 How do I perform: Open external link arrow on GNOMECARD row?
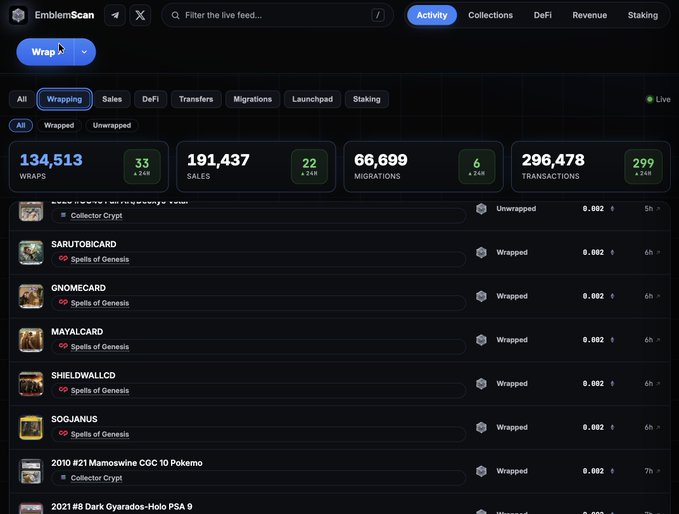coord(658,296)
